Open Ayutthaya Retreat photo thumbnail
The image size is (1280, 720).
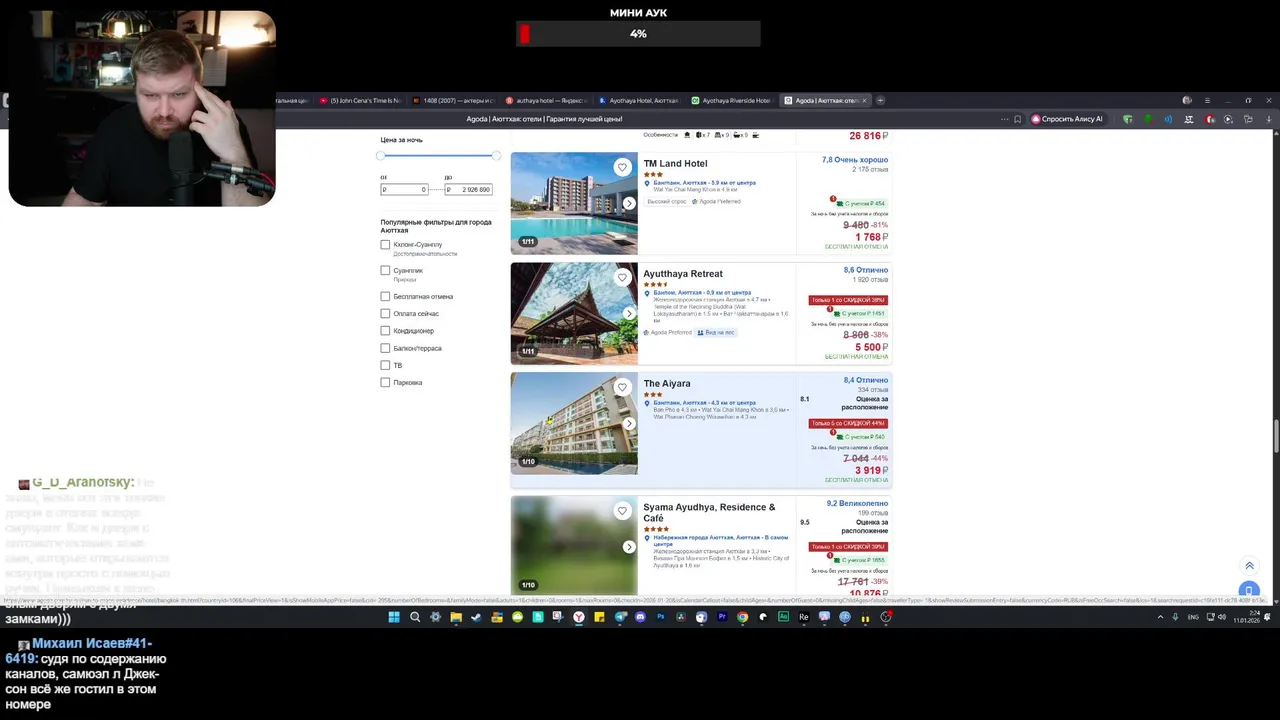pos(574,313)
